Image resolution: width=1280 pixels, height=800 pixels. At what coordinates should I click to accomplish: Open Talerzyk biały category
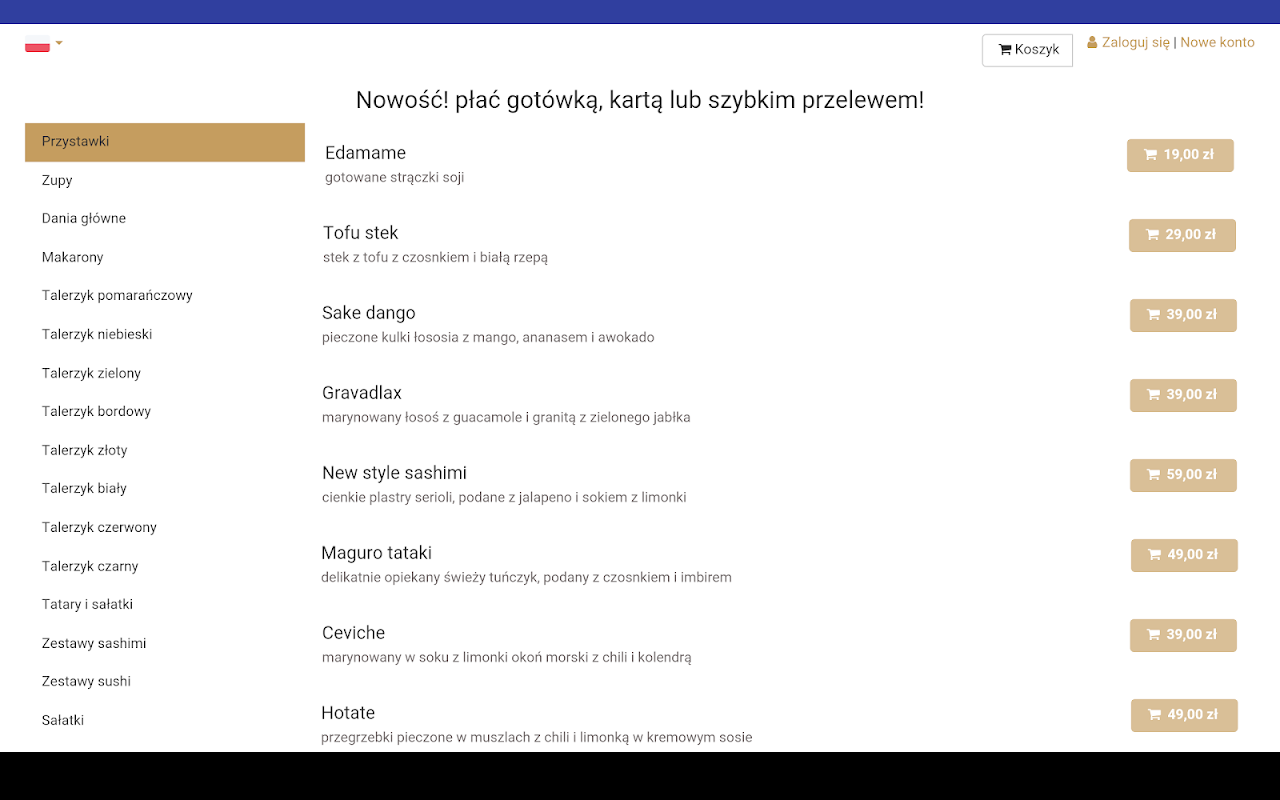tap(165, 488)
